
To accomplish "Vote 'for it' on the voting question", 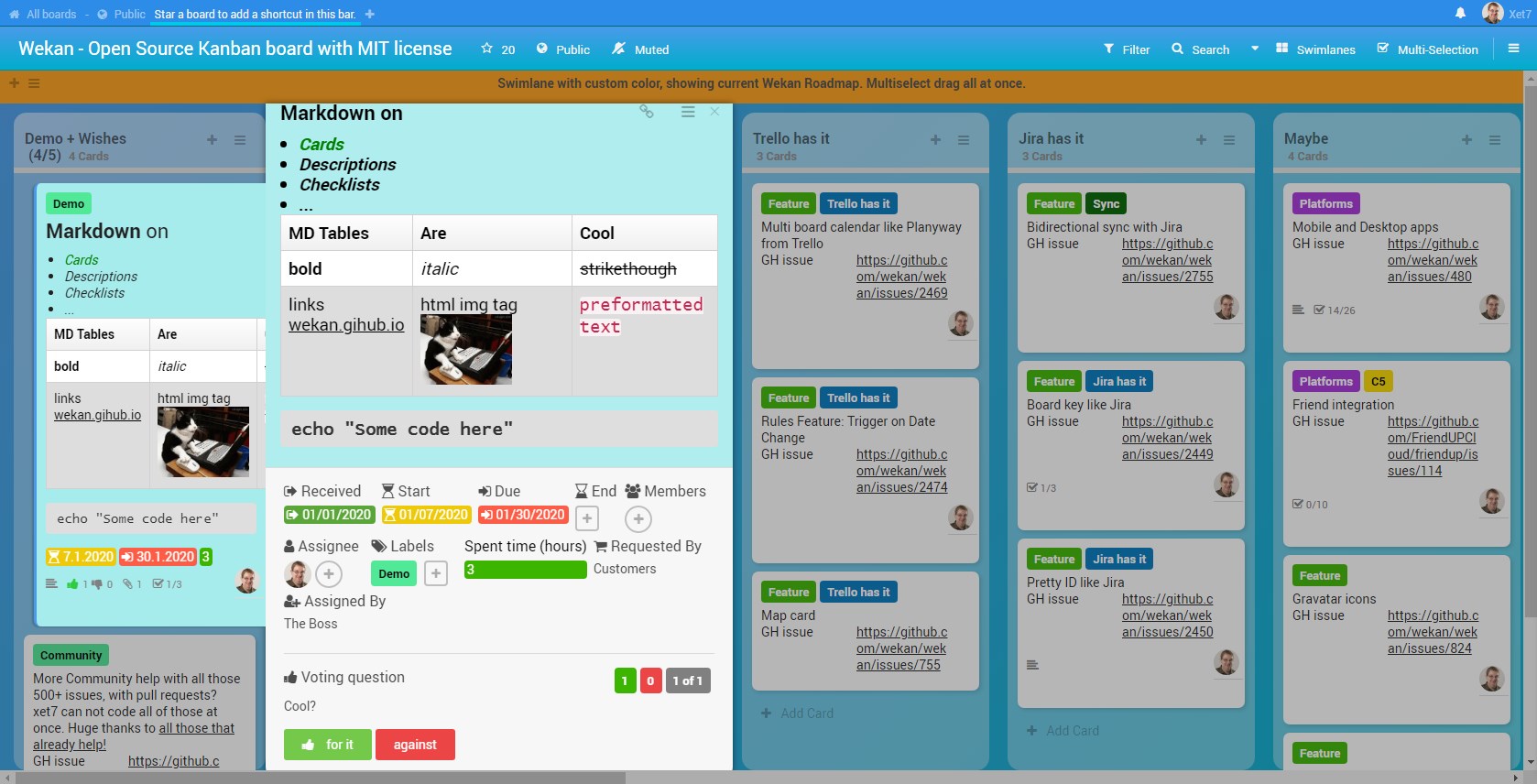I will click(x=328, y=745).
